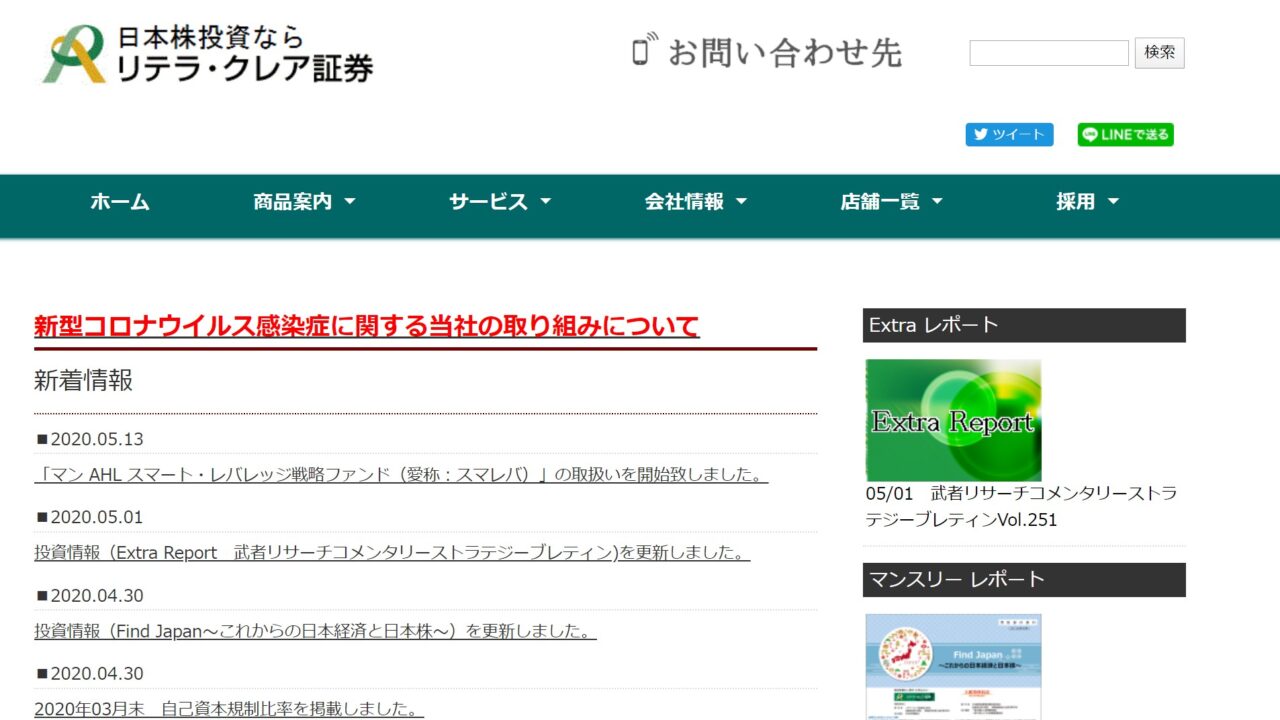Expand the arrow next to 商品案内

pos(350,202)
